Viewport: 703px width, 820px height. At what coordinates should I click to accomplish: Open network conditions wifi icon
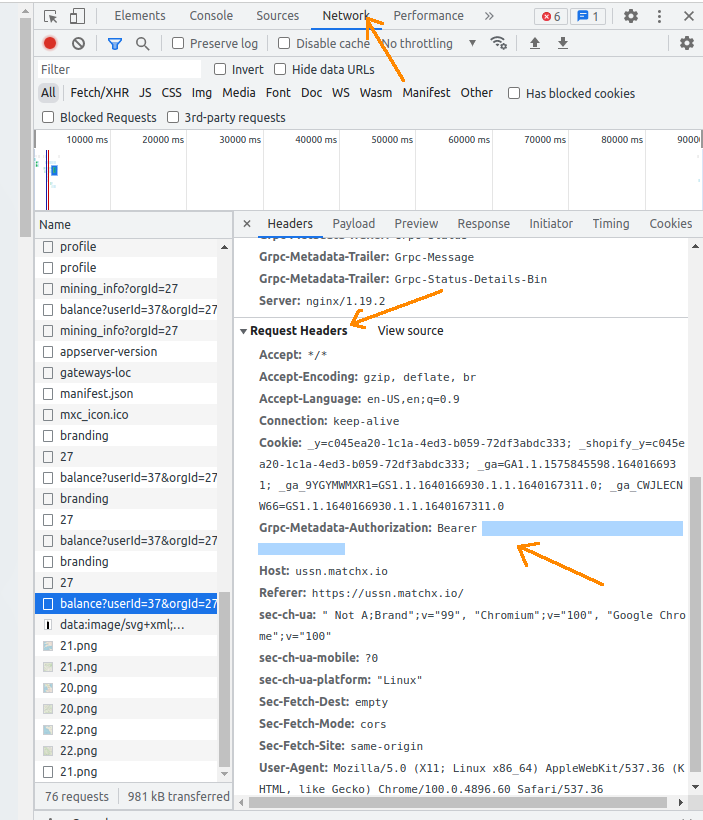coord(498,43)
